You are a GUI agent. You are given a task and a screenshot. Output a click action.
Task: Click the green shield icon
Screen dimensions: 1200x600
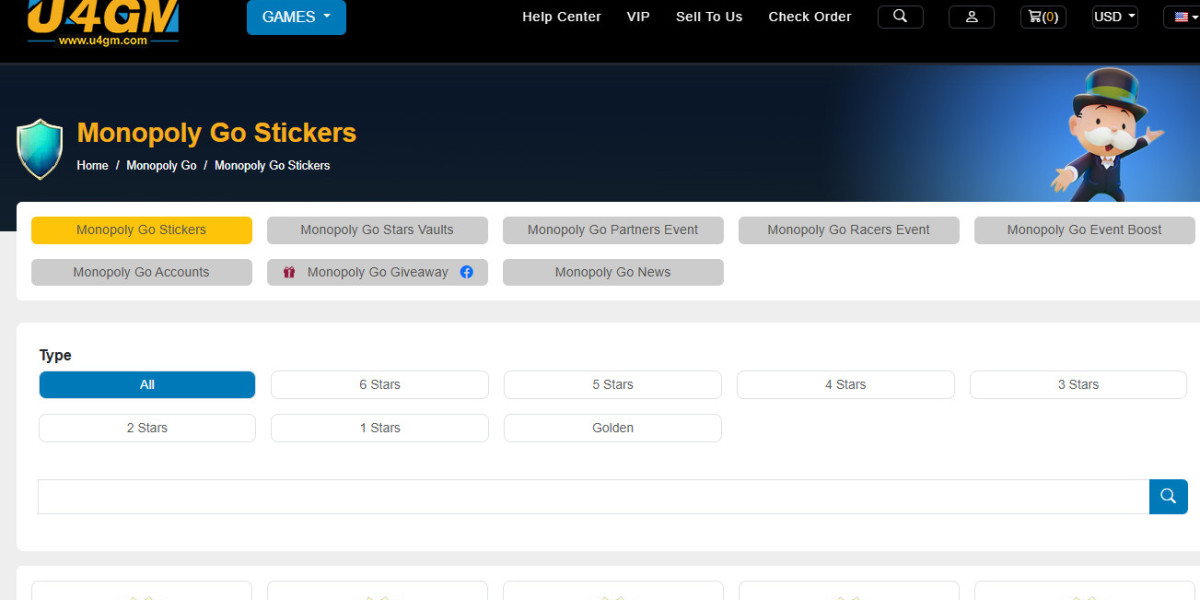pyautogui.click(x=40, y=149)
